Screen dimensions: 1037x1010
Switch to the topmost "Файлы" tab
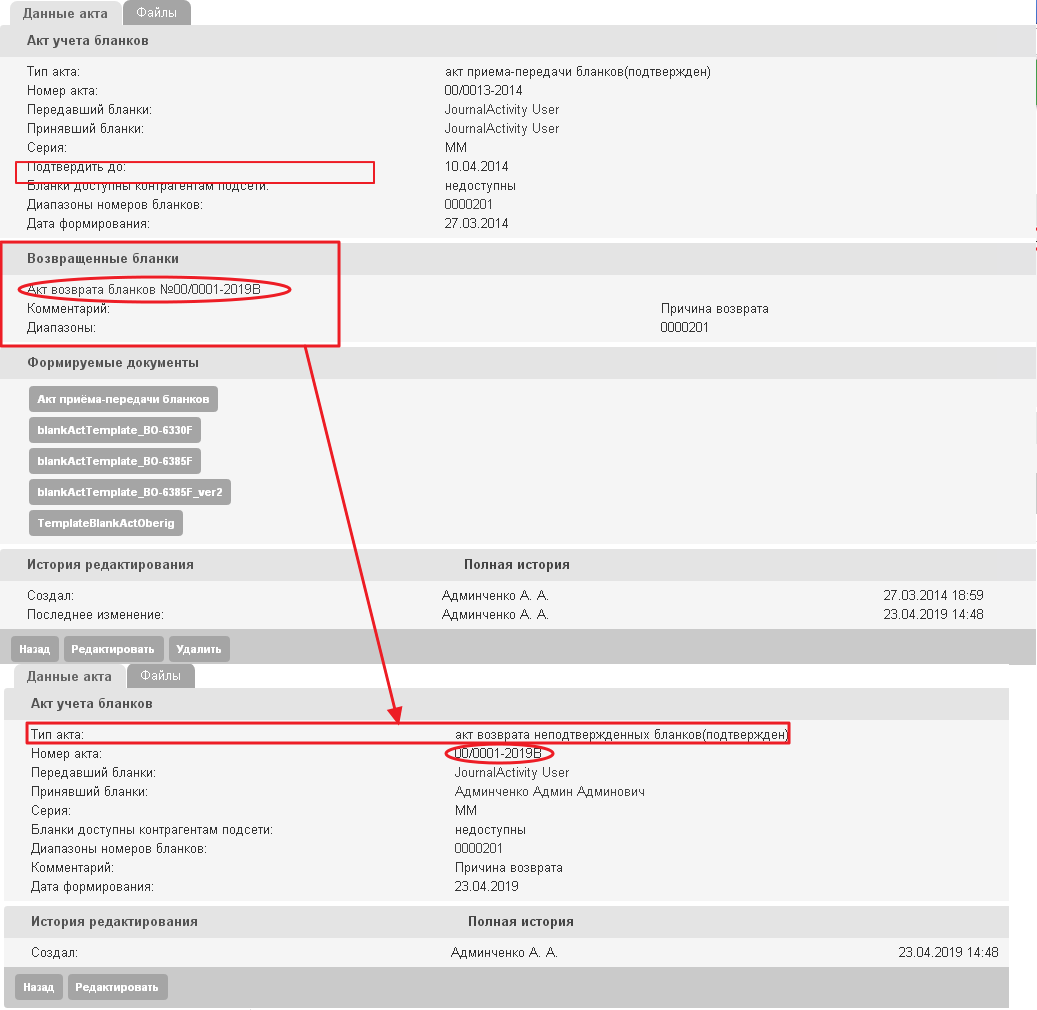[x=156, y=13]
